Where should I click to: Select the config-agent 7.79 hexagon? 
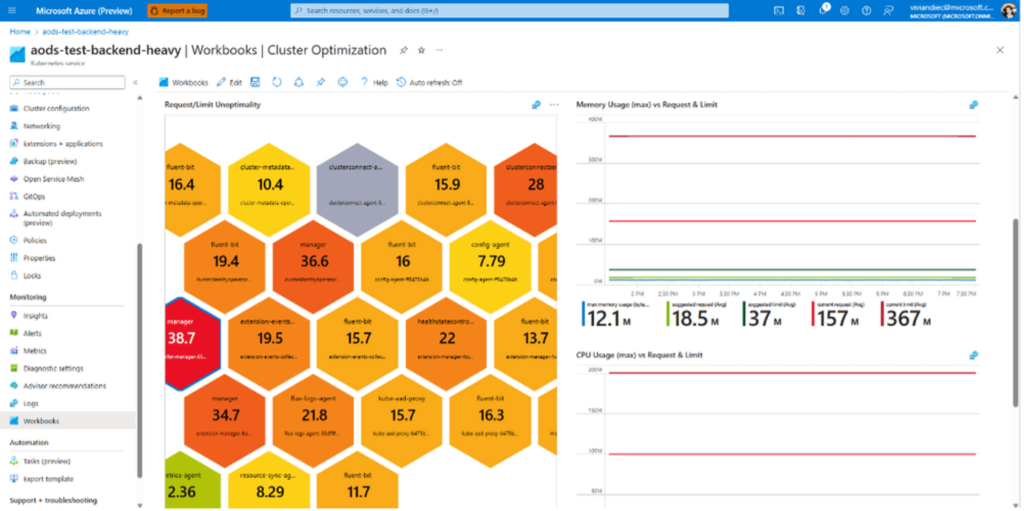pyautogui.click(x=490, y=266)
